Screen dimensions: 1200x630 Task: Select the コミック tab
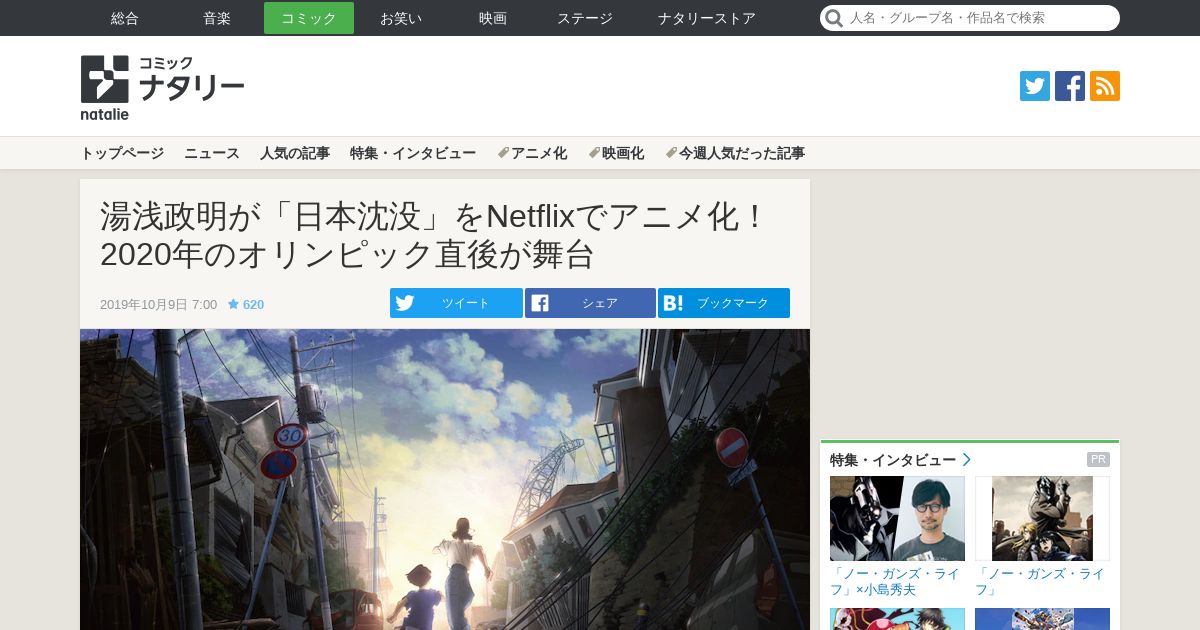coord(309,18)
